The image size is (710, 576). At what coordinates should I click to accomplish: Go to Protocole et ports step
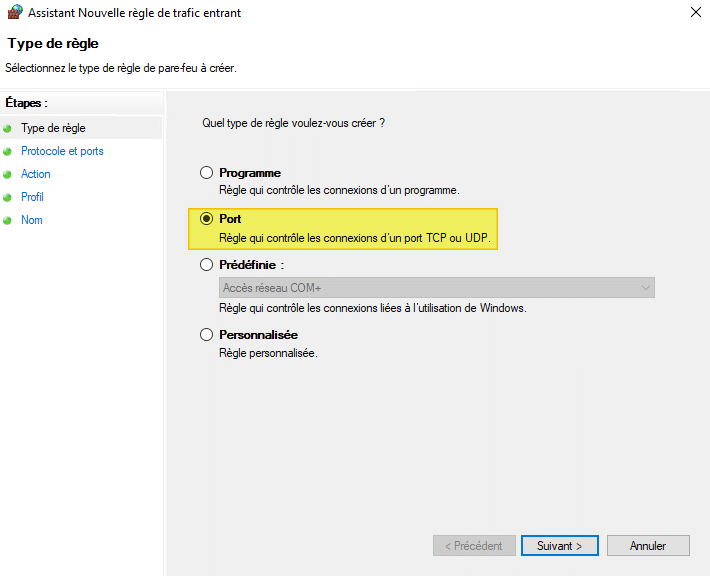pos(62,152)
